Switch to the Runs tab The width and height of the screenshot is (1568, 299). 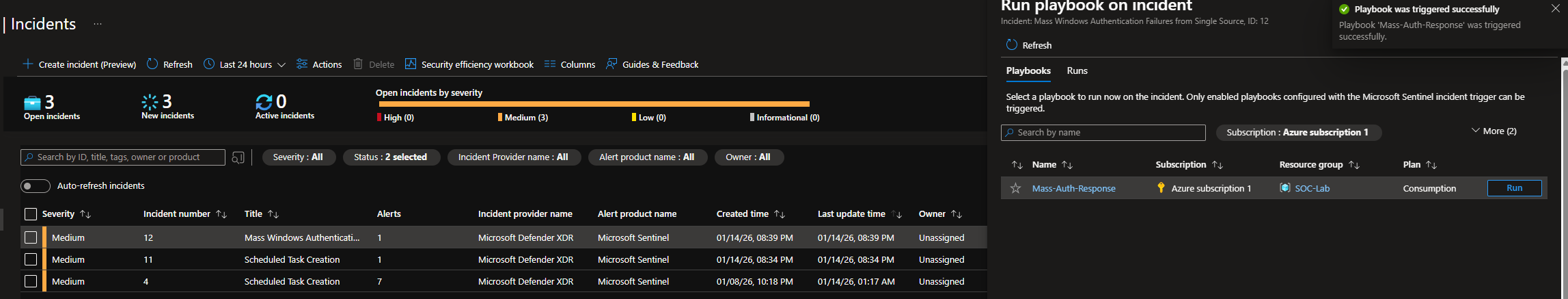click(1077, 71)
